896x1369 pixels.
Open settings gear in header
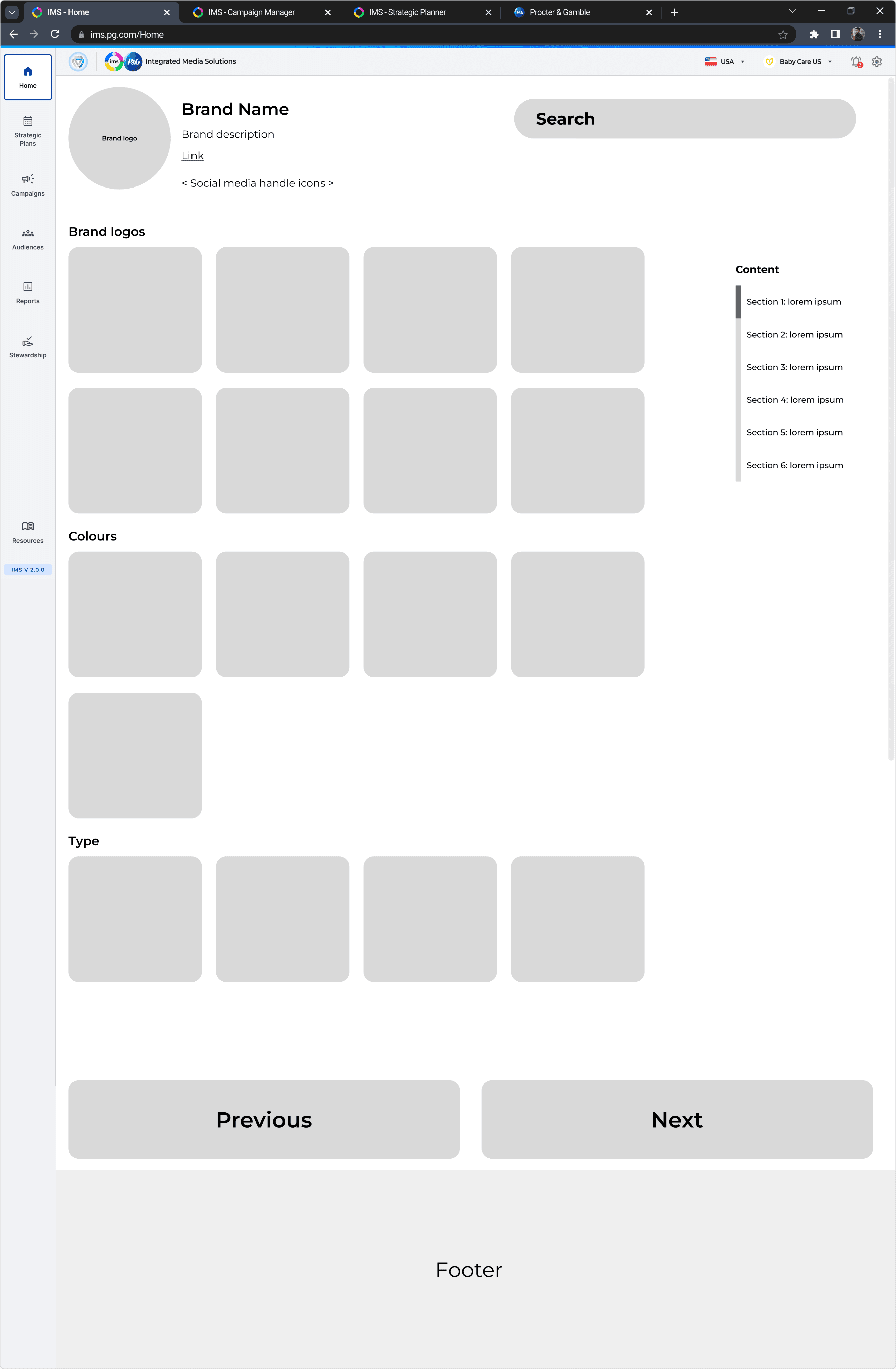click(x=876, y=61)
